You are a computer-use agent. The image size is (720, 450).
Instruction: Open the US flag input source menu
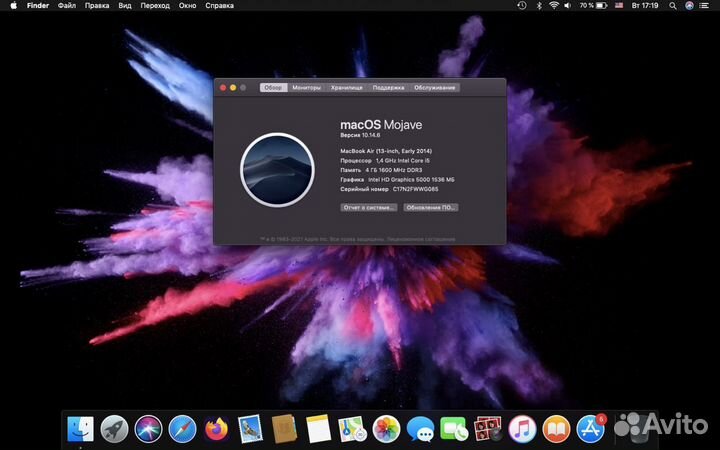pyautogui.click(x=619, y=6)
